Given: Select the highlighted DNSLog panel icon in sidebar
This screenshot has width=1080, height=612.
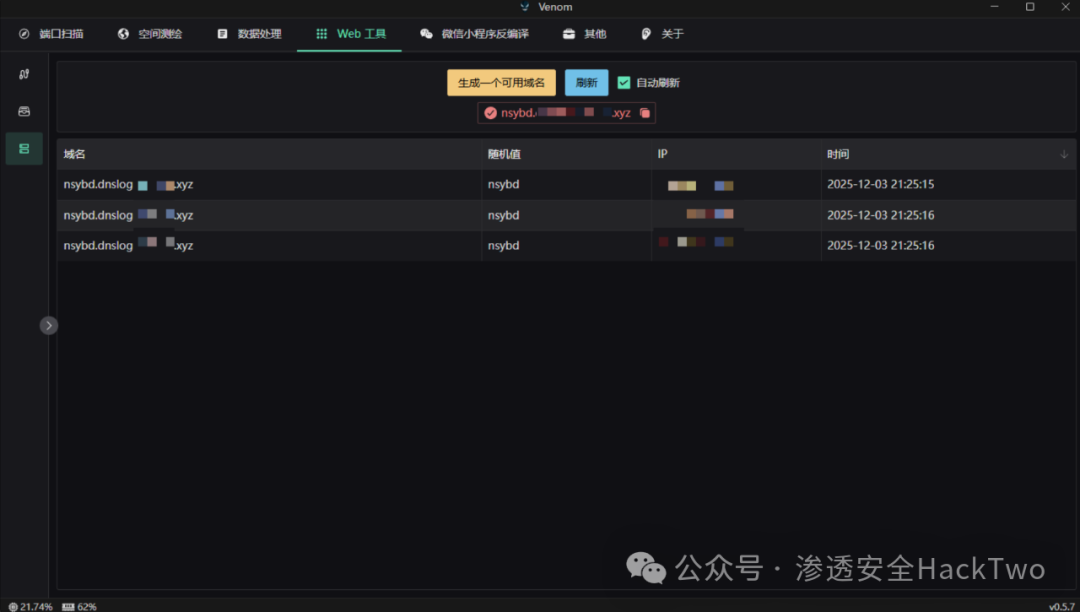Looking at the screenshot, I should (x=24, y=148).
